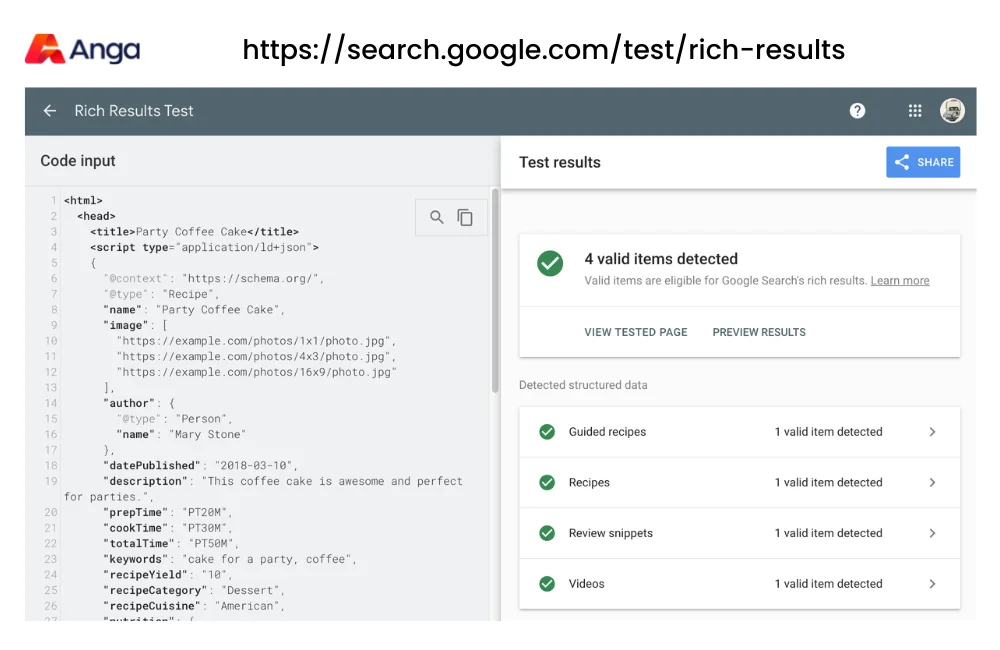Expand the Guided recipes row chevron

(932, 432)
